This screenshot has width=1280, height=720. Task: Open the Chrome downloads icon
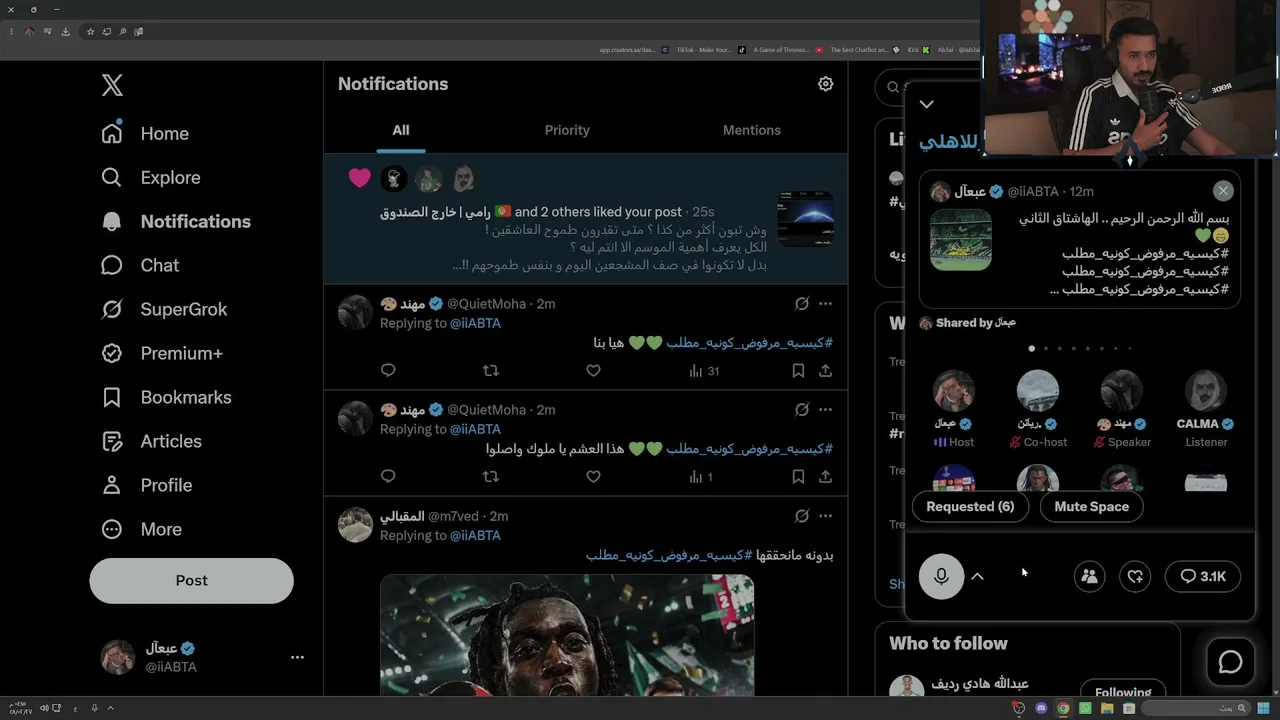pos(65,31)
